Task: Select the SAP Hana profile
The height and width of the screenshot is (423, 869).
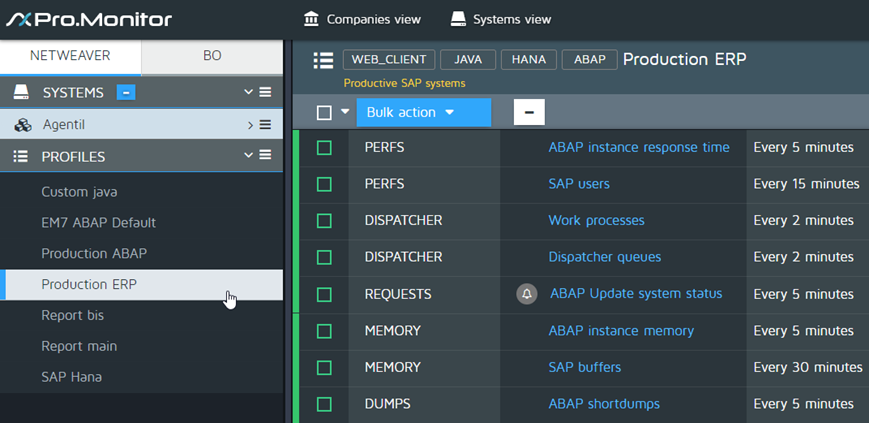Action: [71, 378]
